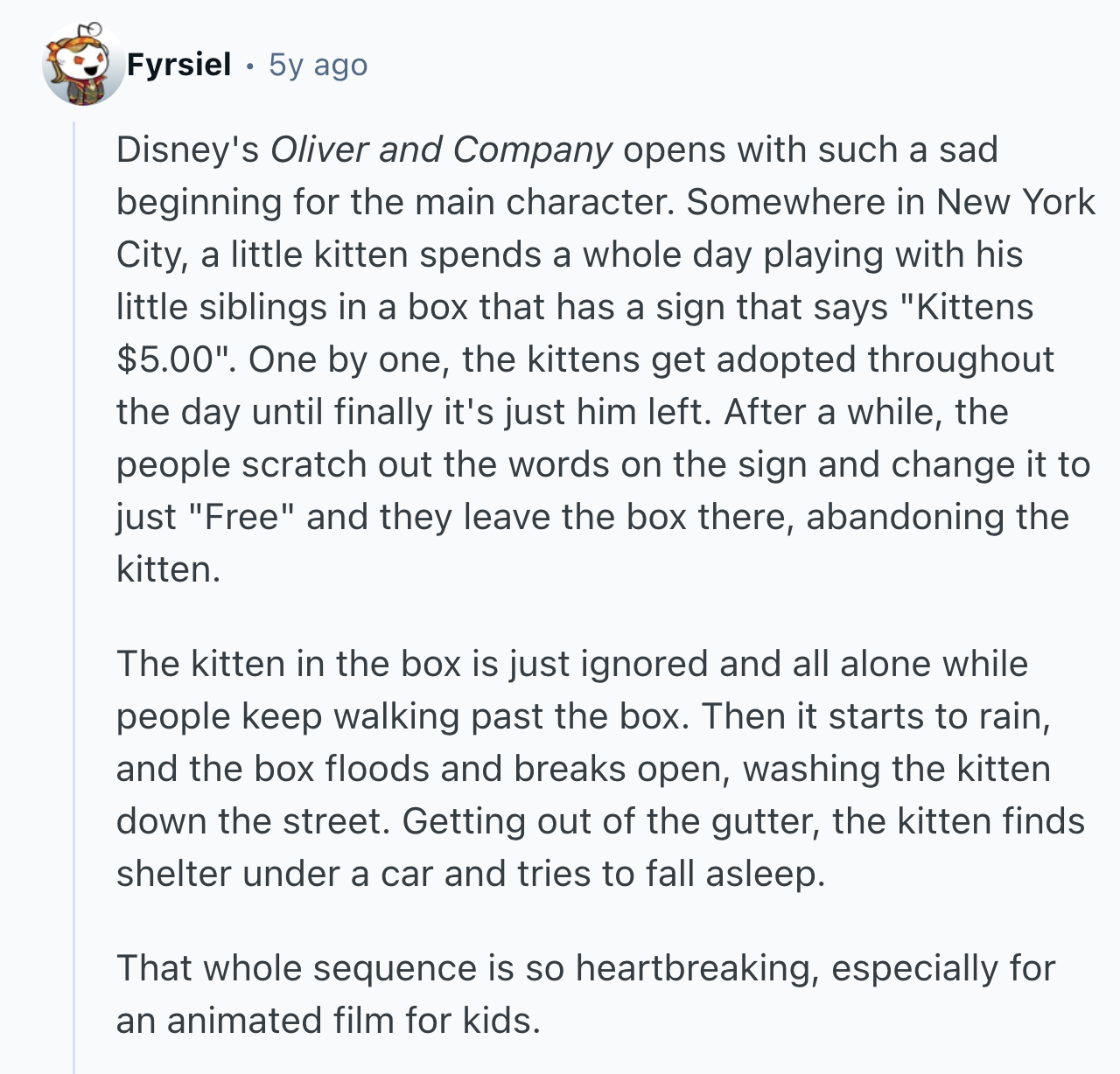Open the Fyrsiel username profile link
The width and height of the screenshot is (1120, 1074).
click(x=178, y=65)
